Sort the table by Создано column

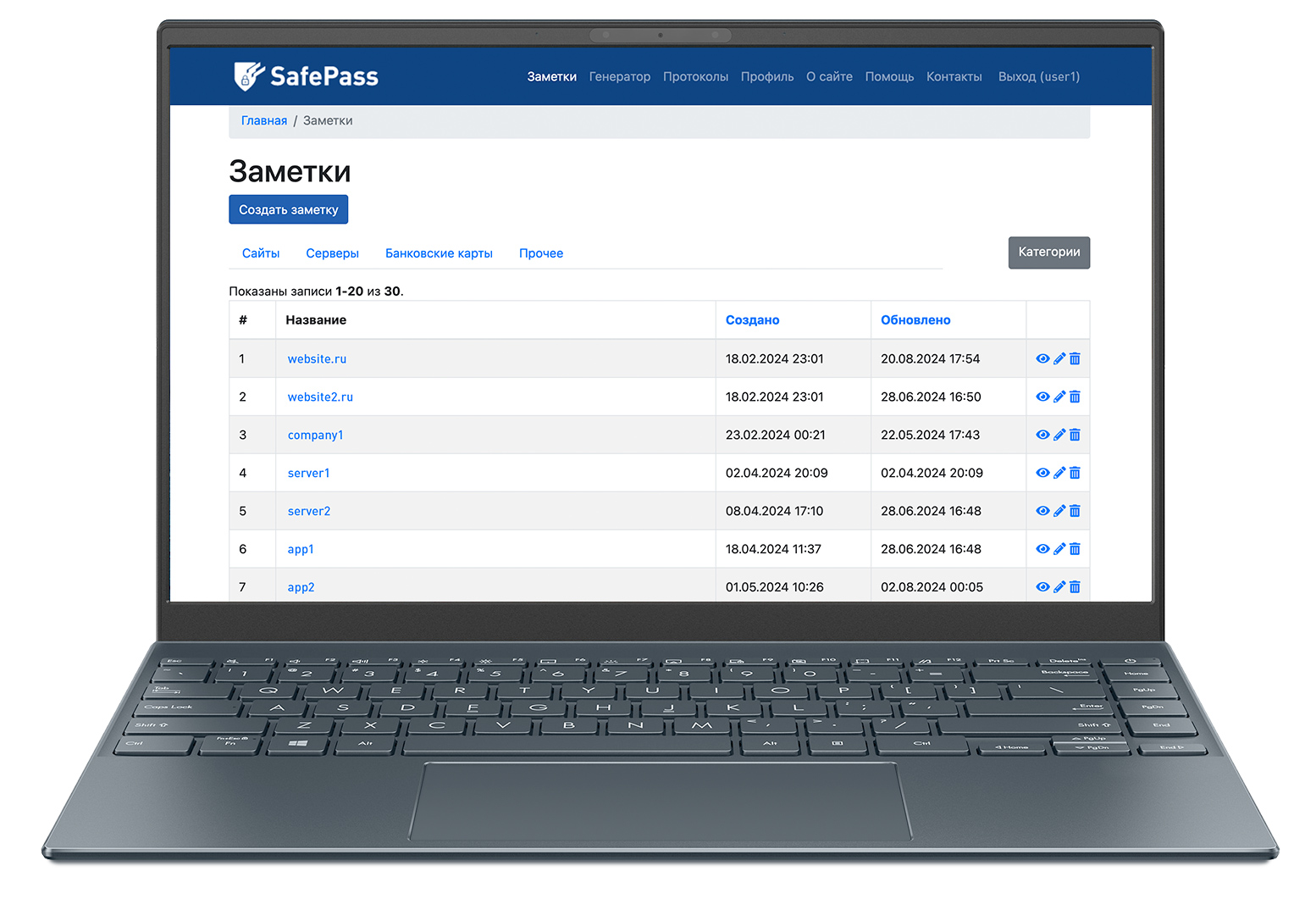pos(752,320)
